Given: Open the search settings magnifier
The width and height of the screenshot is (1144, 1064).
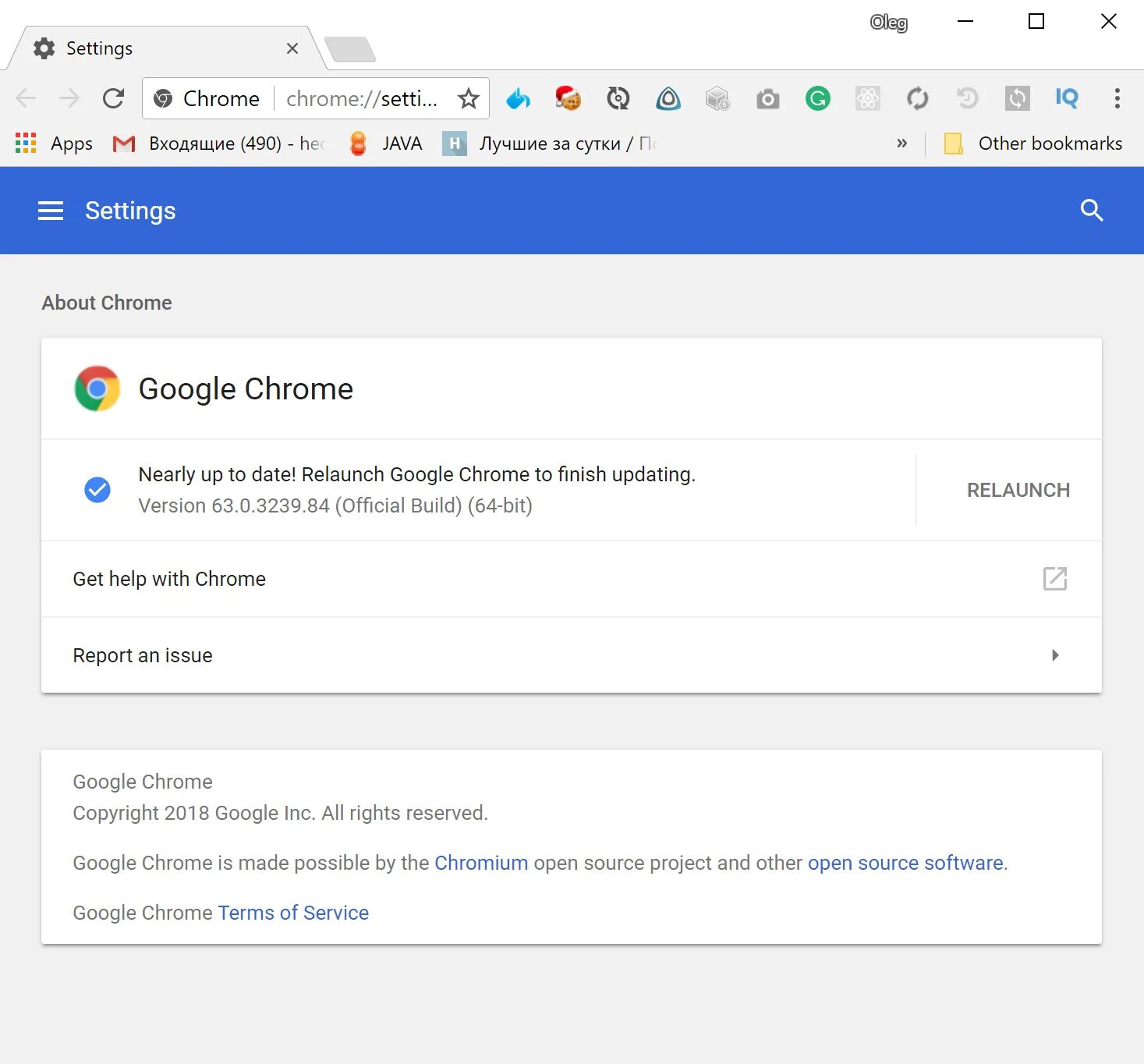Looking at the screenshot, I should pos(1092,210).
